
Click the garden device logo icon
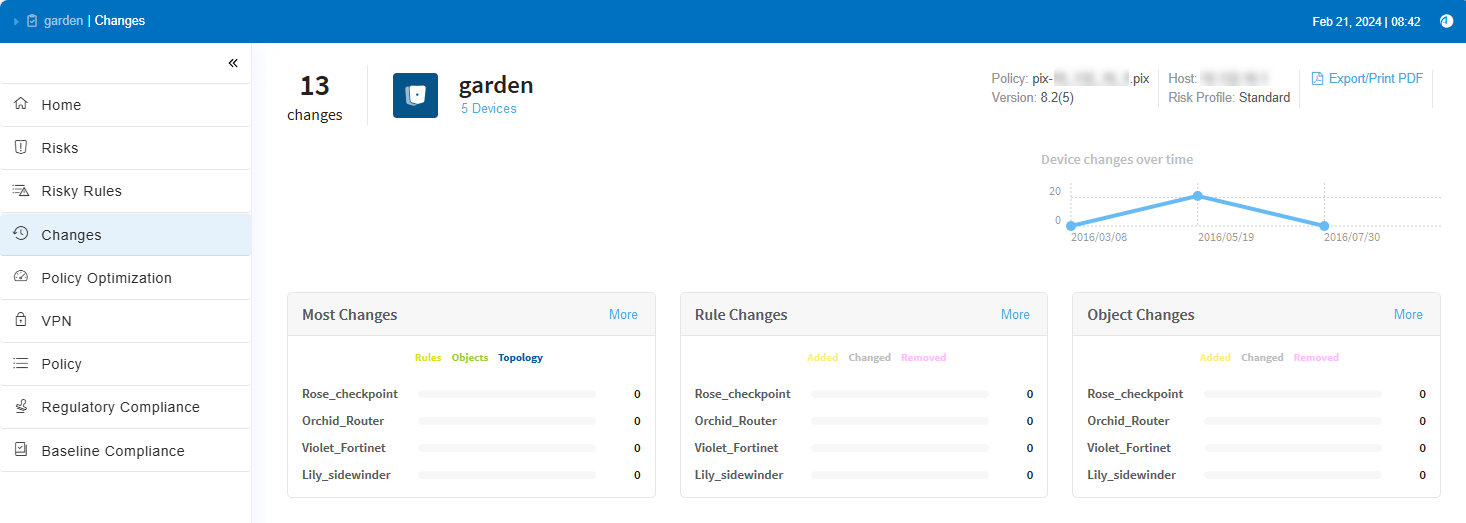tap(415, 95)
